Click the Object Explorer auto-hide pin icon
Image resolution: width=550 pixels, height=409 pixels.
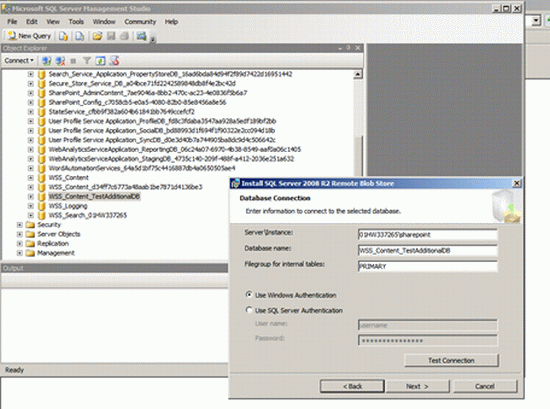[x=348, y=48]
